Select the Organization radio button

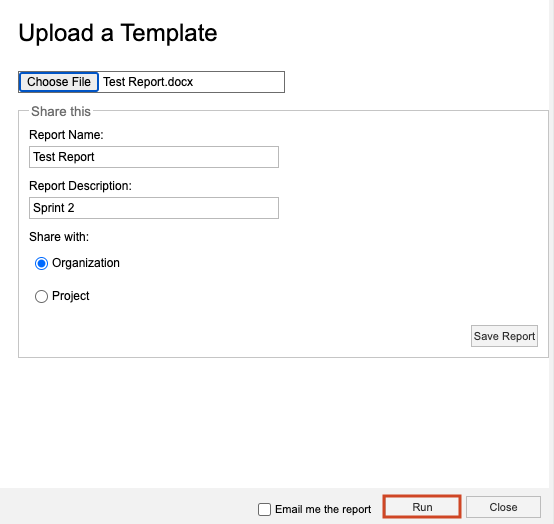(x=41, y=263)
